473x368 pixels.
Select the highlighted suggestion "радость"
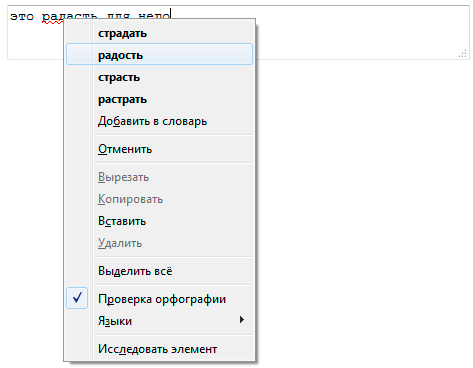click(159, 54)
